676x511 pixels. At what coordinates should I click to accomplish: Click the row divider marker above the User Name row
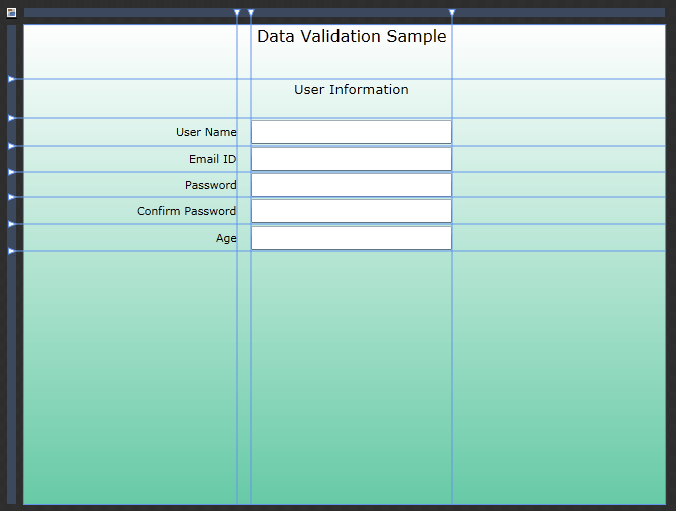pos(12,118)
